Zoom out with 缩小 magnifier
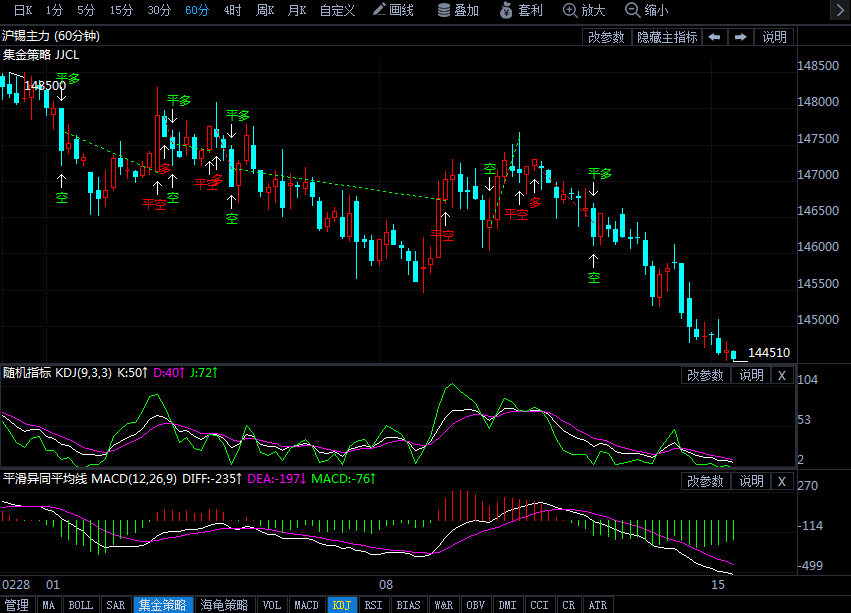 click(647, 10)
